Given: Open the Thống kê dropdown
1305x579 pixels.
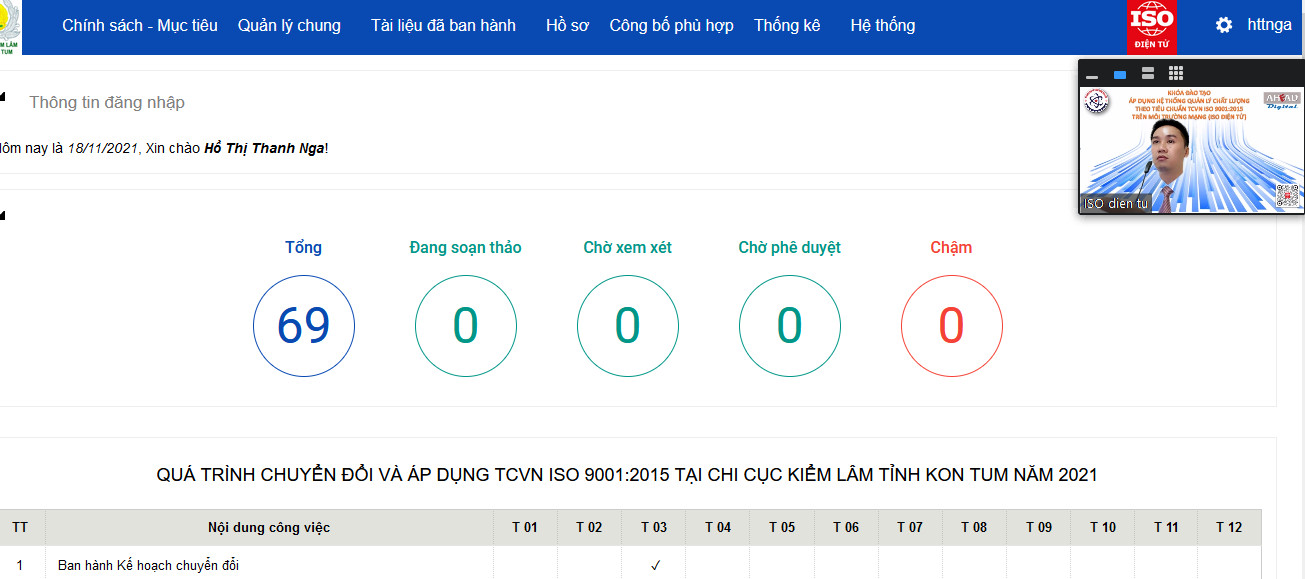Looking at the screenshot, I should [787, 26].
